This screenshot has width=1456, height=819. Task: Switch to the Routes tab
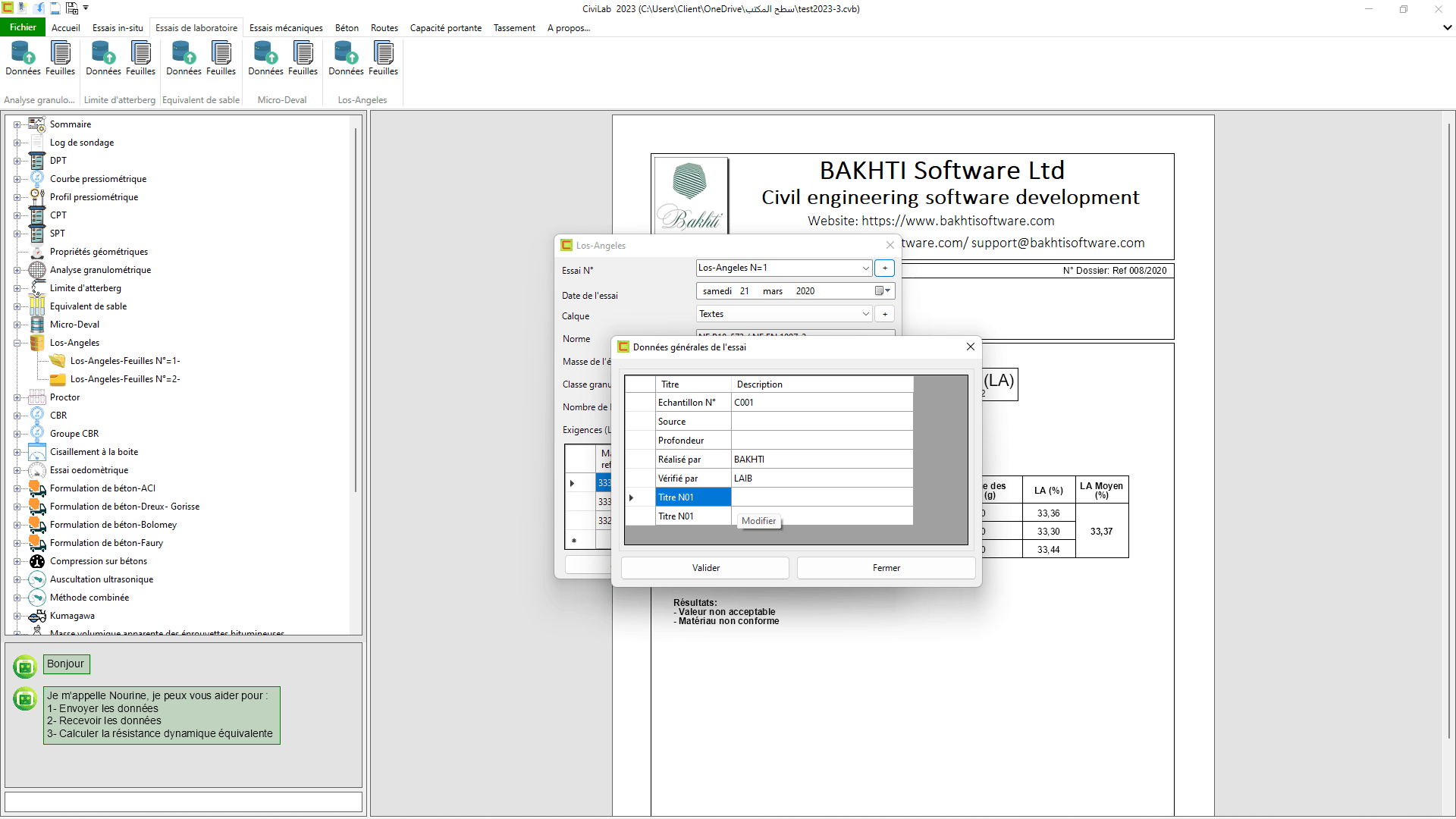click(384, 28)
